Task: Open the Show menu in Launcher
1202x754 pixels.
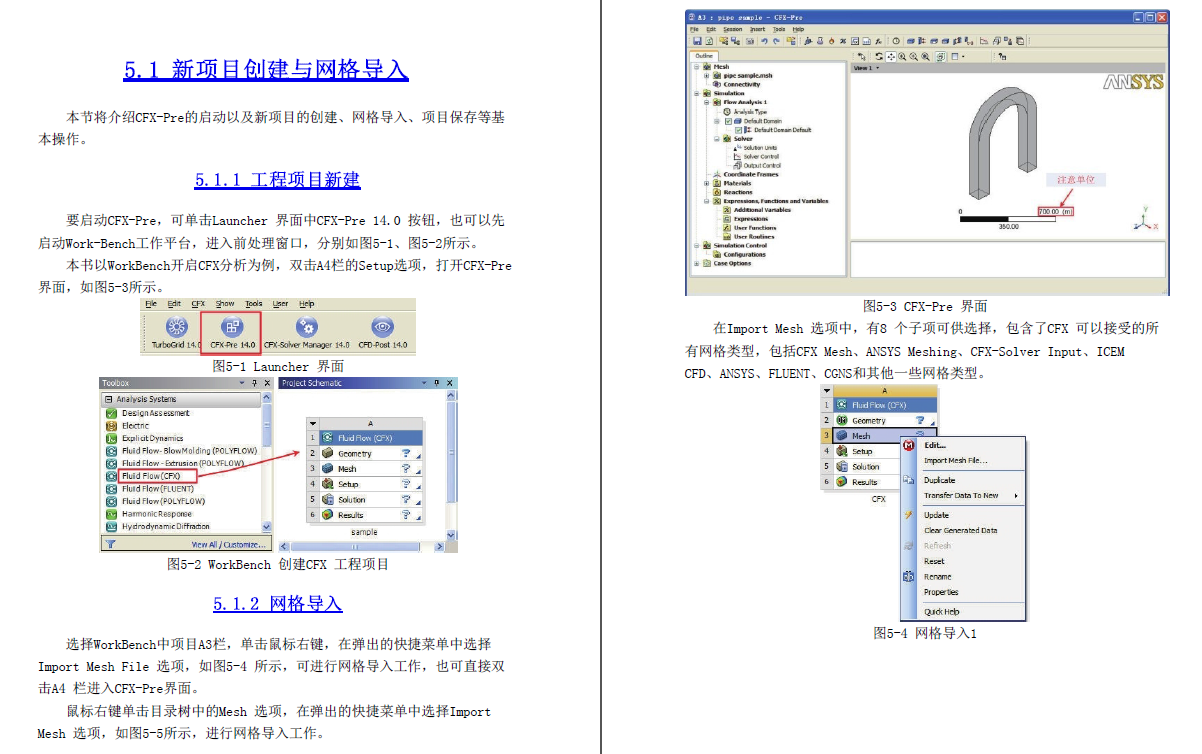Action: point(226,304)
